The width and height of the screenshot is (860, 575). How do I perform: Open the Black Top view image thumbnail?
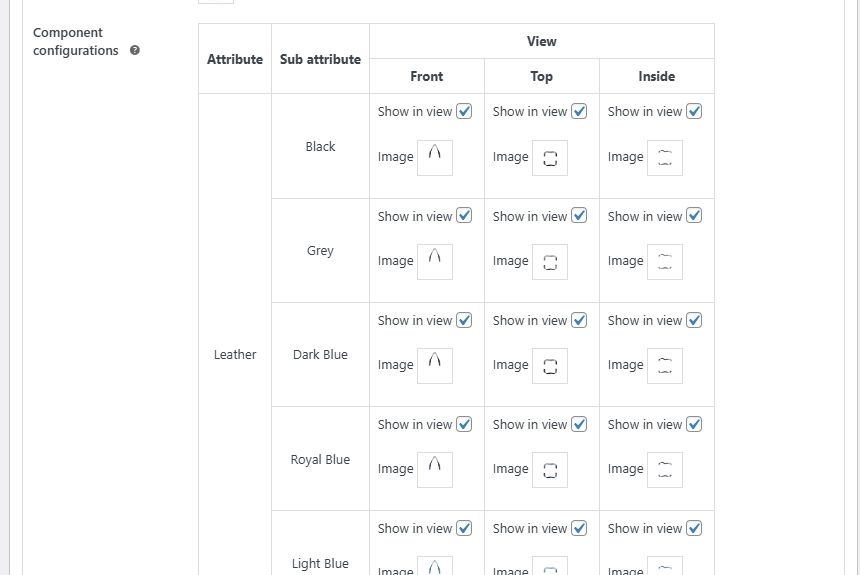click(550, 157)
